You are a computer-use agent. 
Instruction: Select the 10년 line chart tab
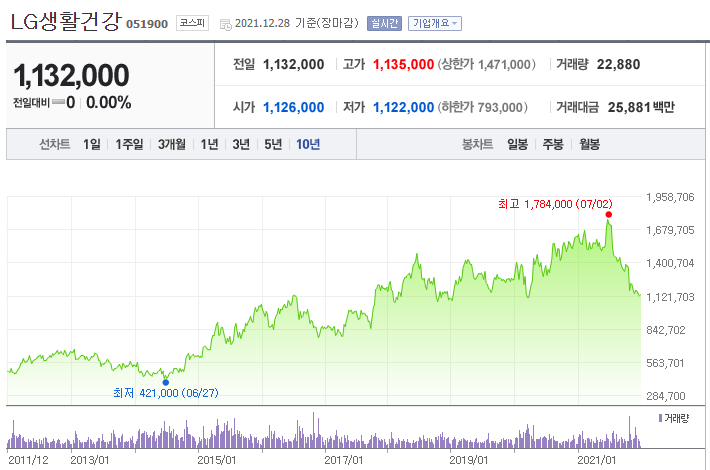coord(308,144)
